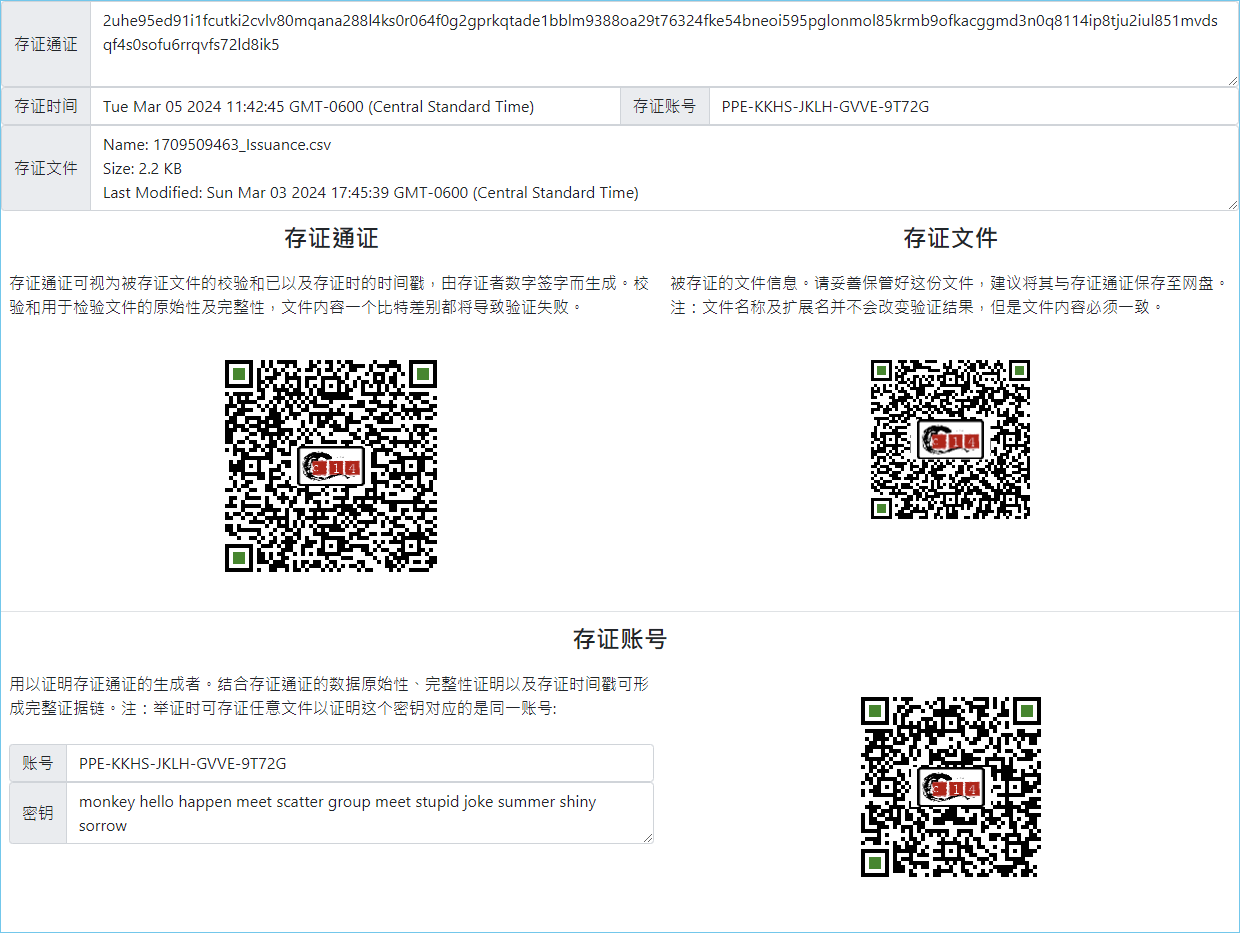
Task: Click the 存证通证 description paragraph
Action: point(330,295)
